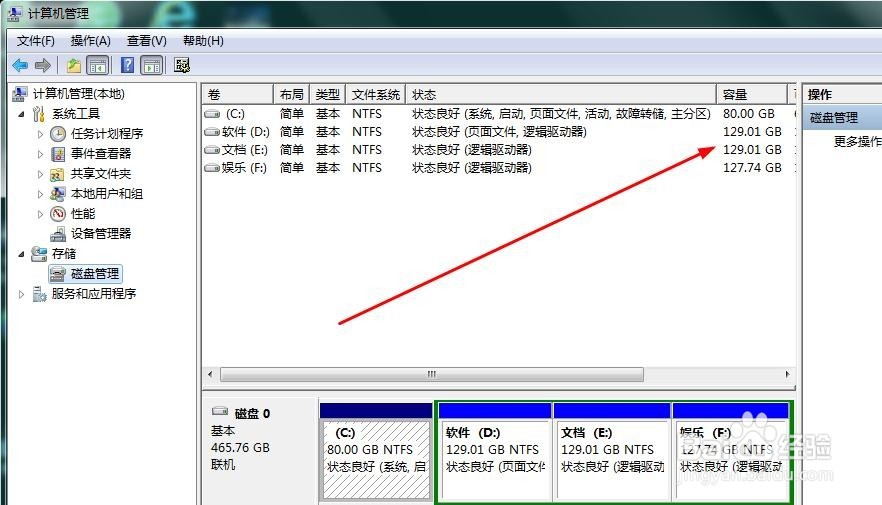Image resolution: width=882 pixels, height=505 pixels.
Task: Collapse the 系统工具 tree node
Action: tap(21, 114)
